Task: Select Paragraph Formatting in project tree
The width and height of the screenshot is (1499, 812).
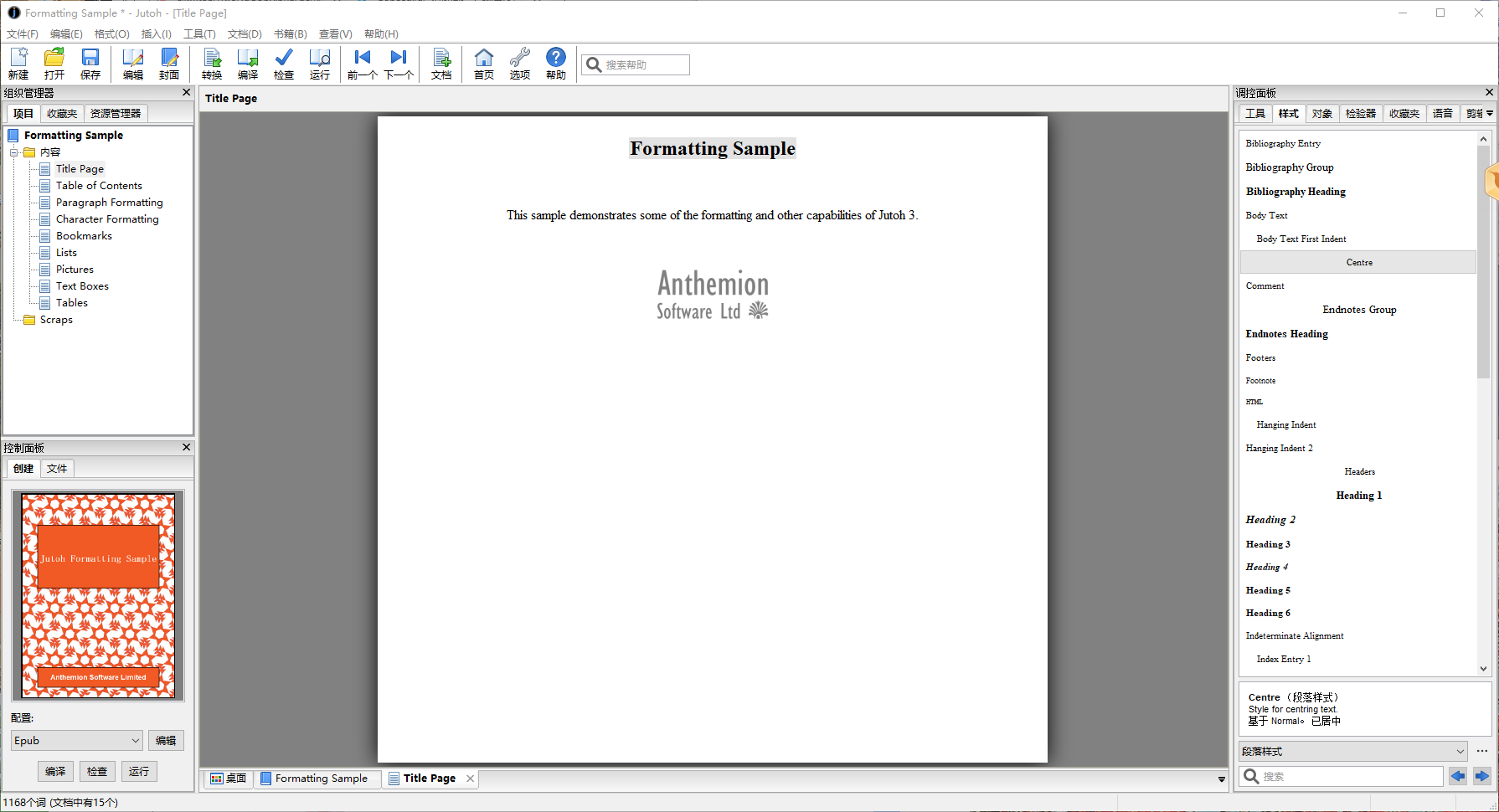Action: click(x=109, y=203)
